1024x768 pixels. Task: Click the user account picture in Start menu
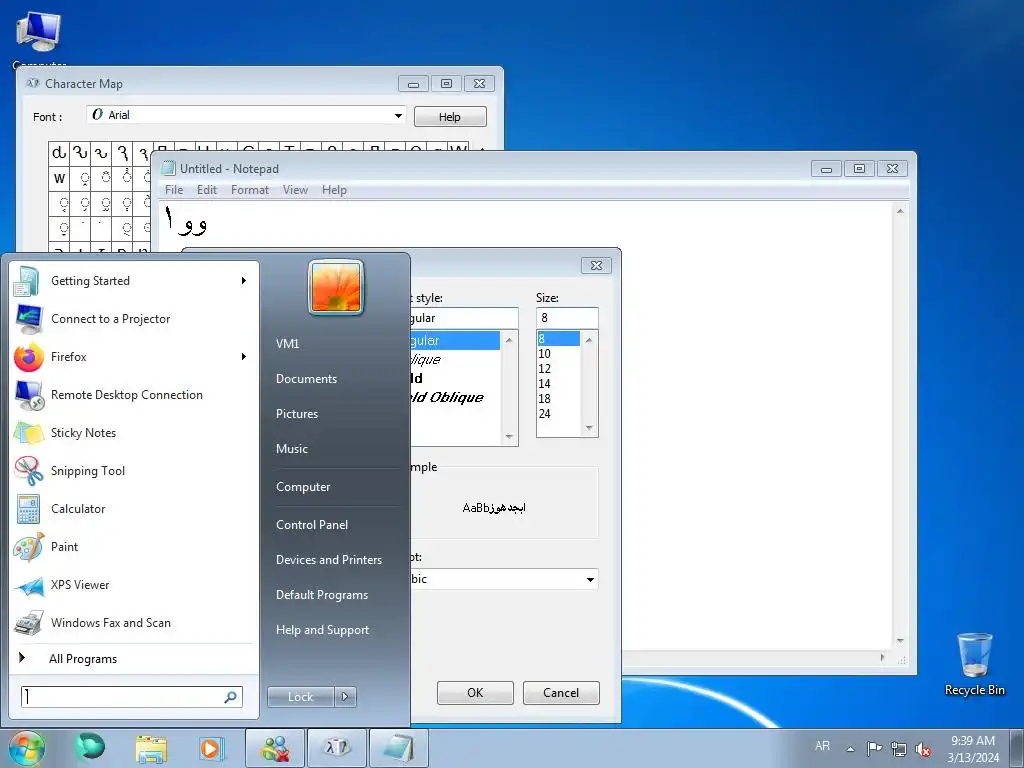(336, 287)
